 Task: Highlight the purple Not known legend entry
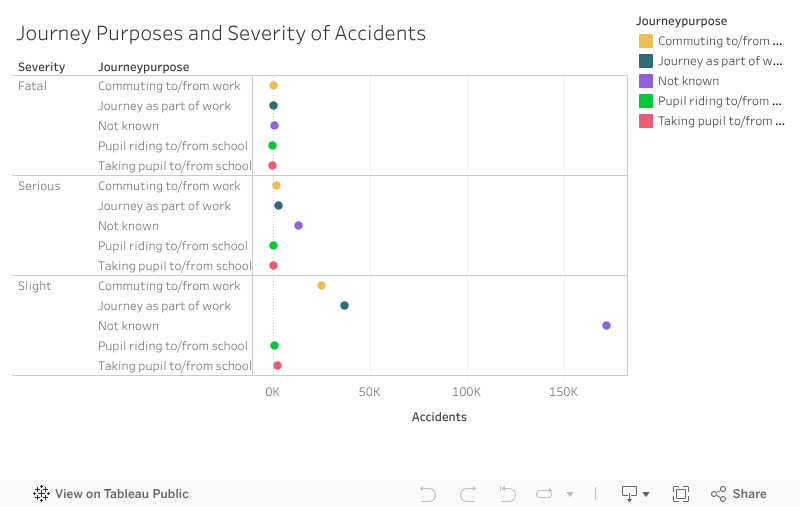pos(688,81)
